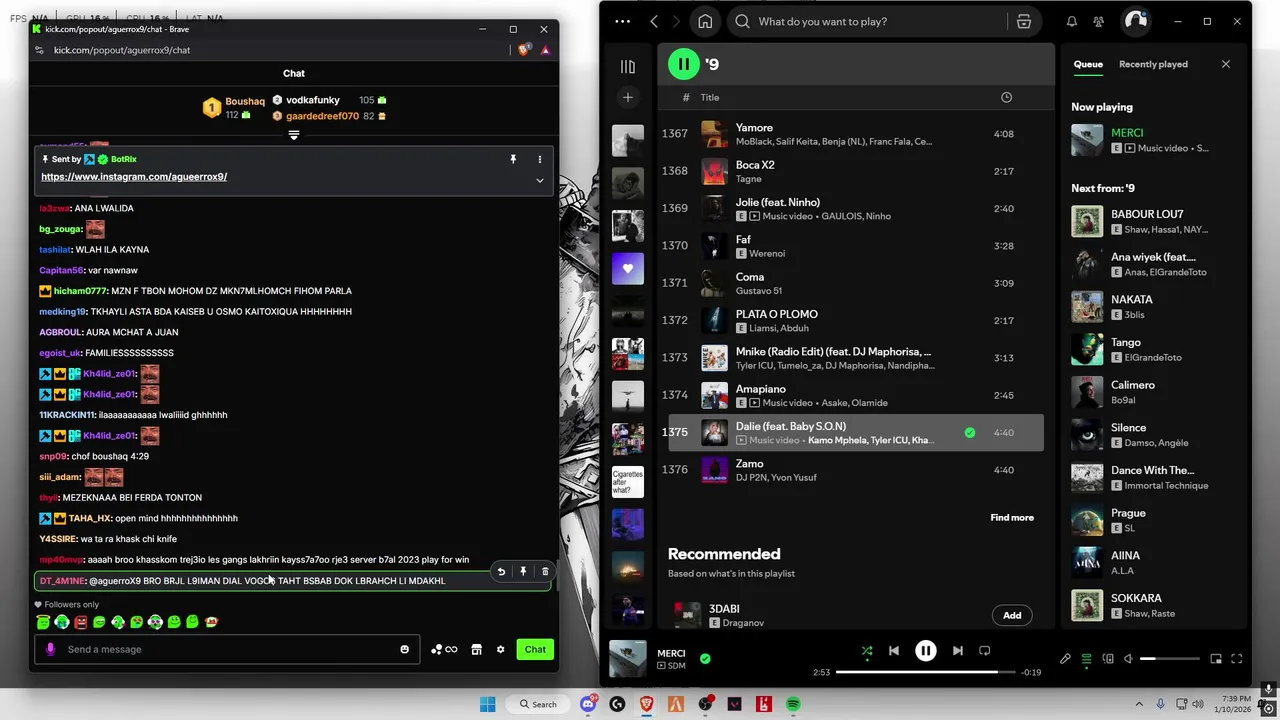Open the Instagram link pinned in chat
1280x720 pixels.
coord(134,177)
